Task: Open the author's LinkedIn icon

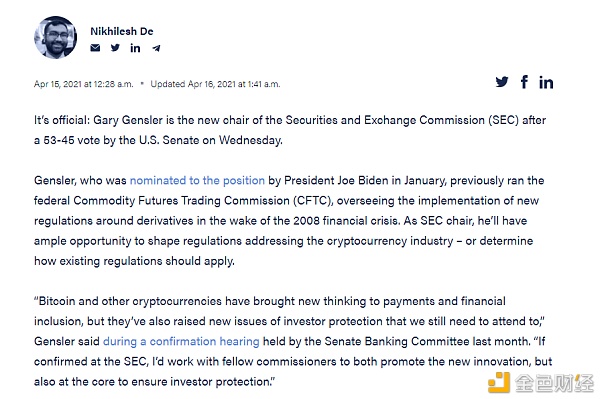Action: [x=135, y=48]
